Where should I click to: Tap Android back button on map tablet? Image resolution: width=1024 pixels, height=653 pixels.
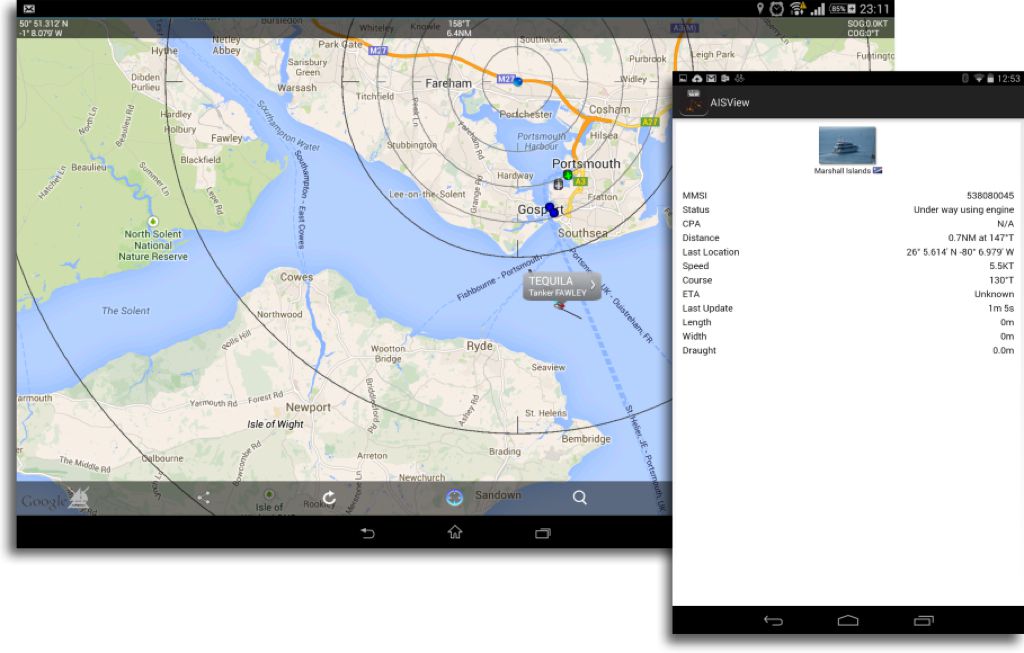pyautogui.click(x=368, y=533)
